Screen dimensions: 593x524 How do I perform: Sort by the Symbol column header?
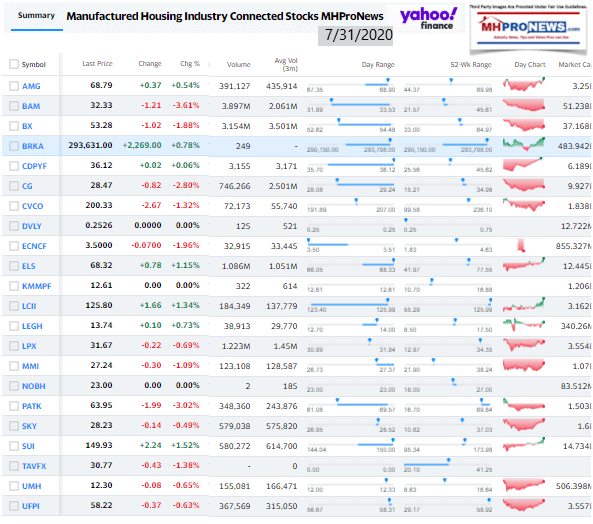pyautogui.click(x=34, y=65)
